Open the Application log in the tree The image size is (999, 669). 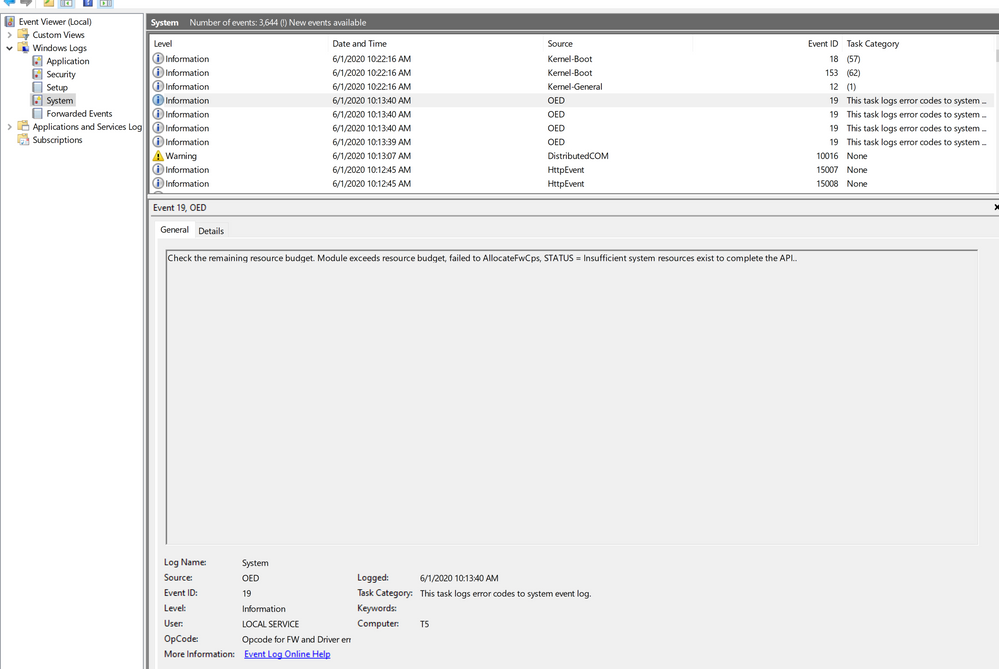point(68,61)
